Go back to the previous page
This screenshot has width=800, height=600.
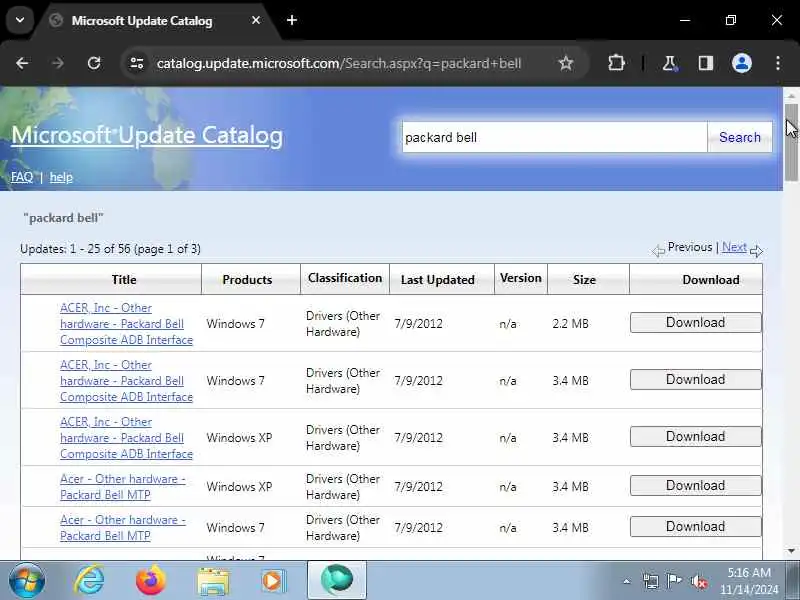click(22, 63)
